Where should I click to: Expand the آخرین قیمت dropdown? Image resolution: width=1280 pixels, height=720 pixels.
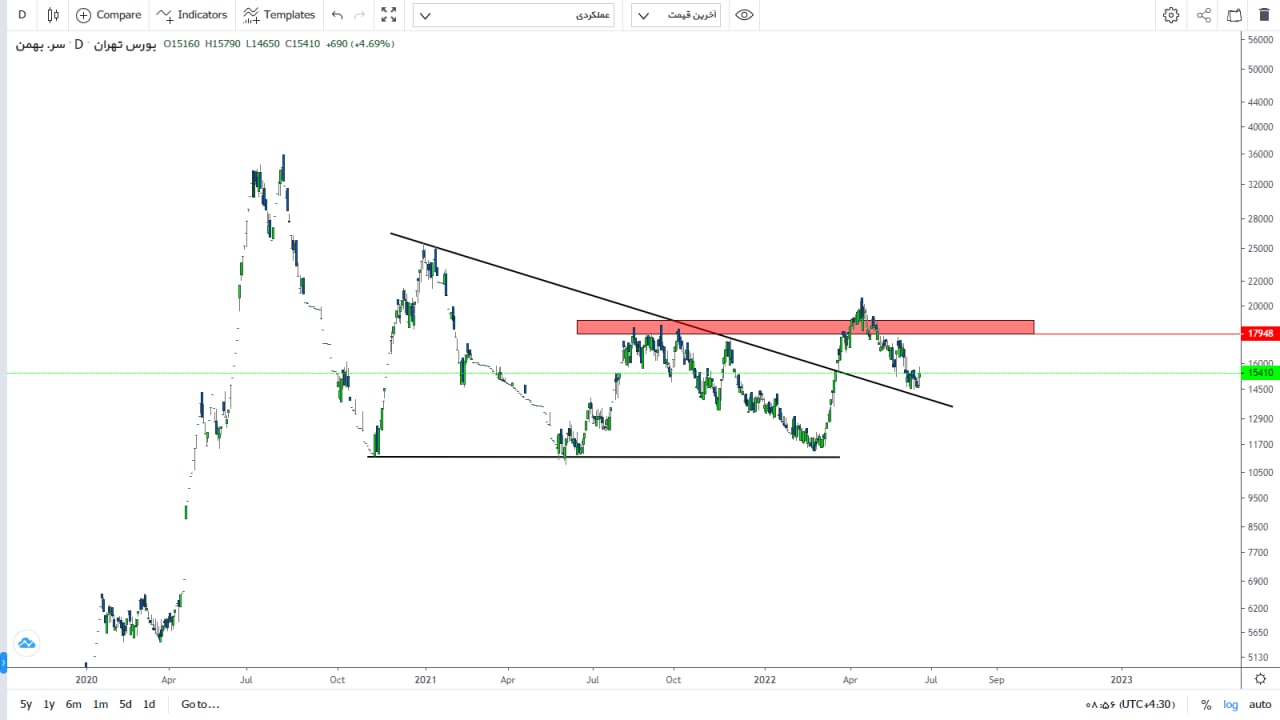(x=676, y=15)
